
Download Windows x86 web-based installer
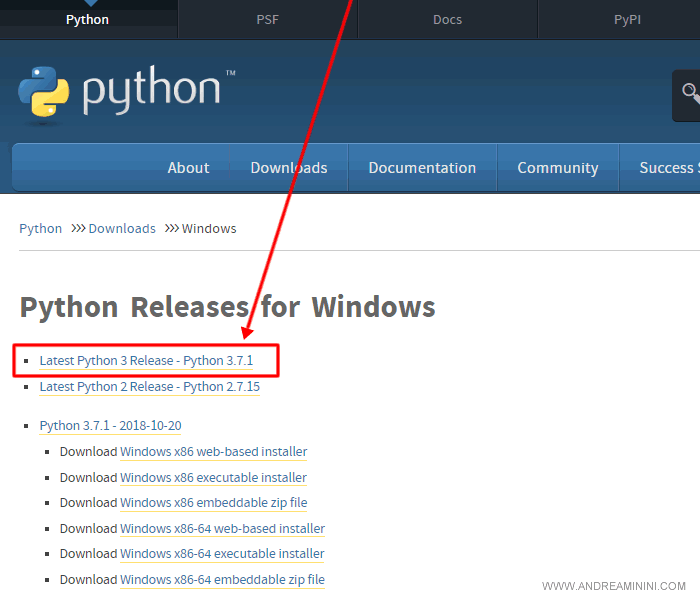pyautogui.click(x=213, y=452)
